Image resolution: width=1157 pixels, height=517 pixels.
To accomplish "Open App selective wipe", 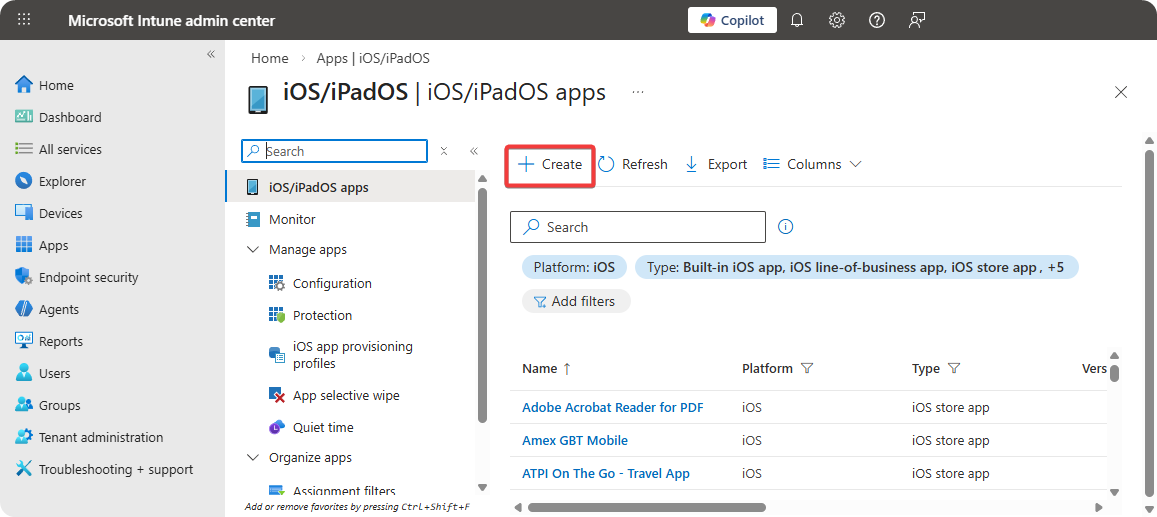I will [x=345, y=395].
